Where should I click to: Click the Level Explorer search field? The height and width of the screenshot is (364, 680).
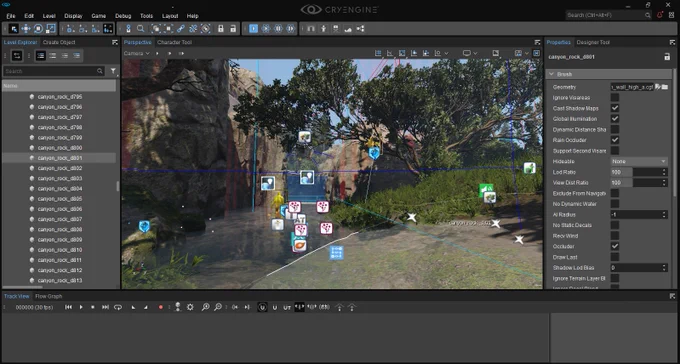[x=54, y=71]
